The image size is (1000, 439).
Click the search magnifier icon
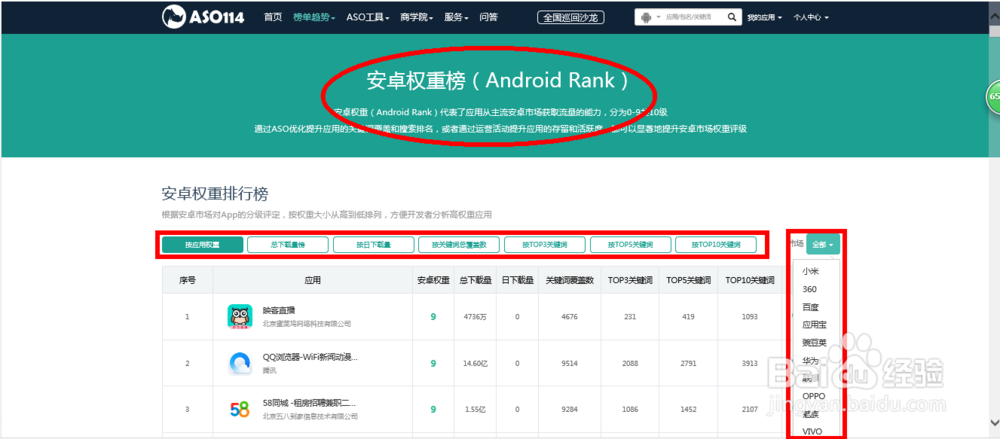(732, 17)
